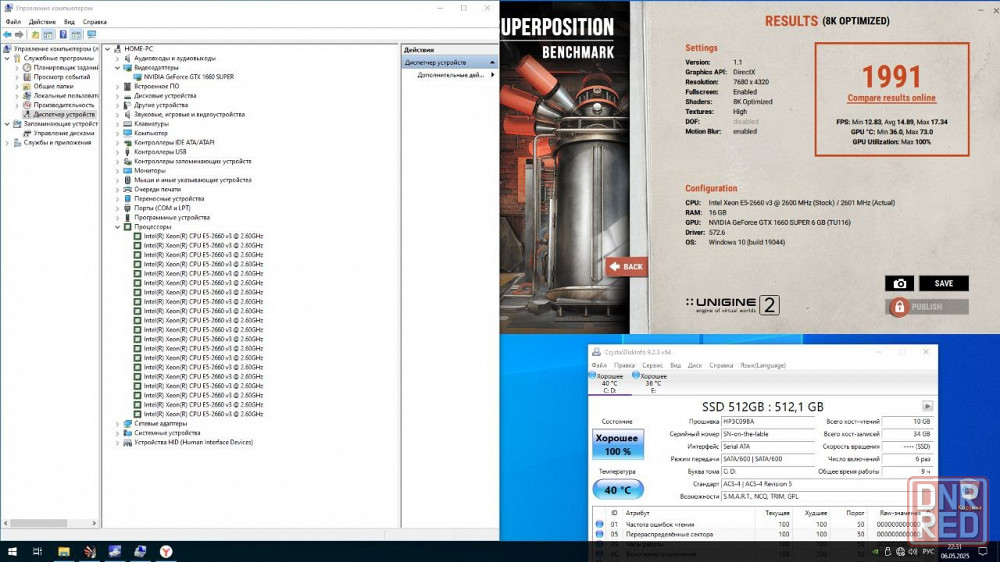Expand the Дисковые устройства node
This screenshot has width=1000, height=562.
point(117,96)
